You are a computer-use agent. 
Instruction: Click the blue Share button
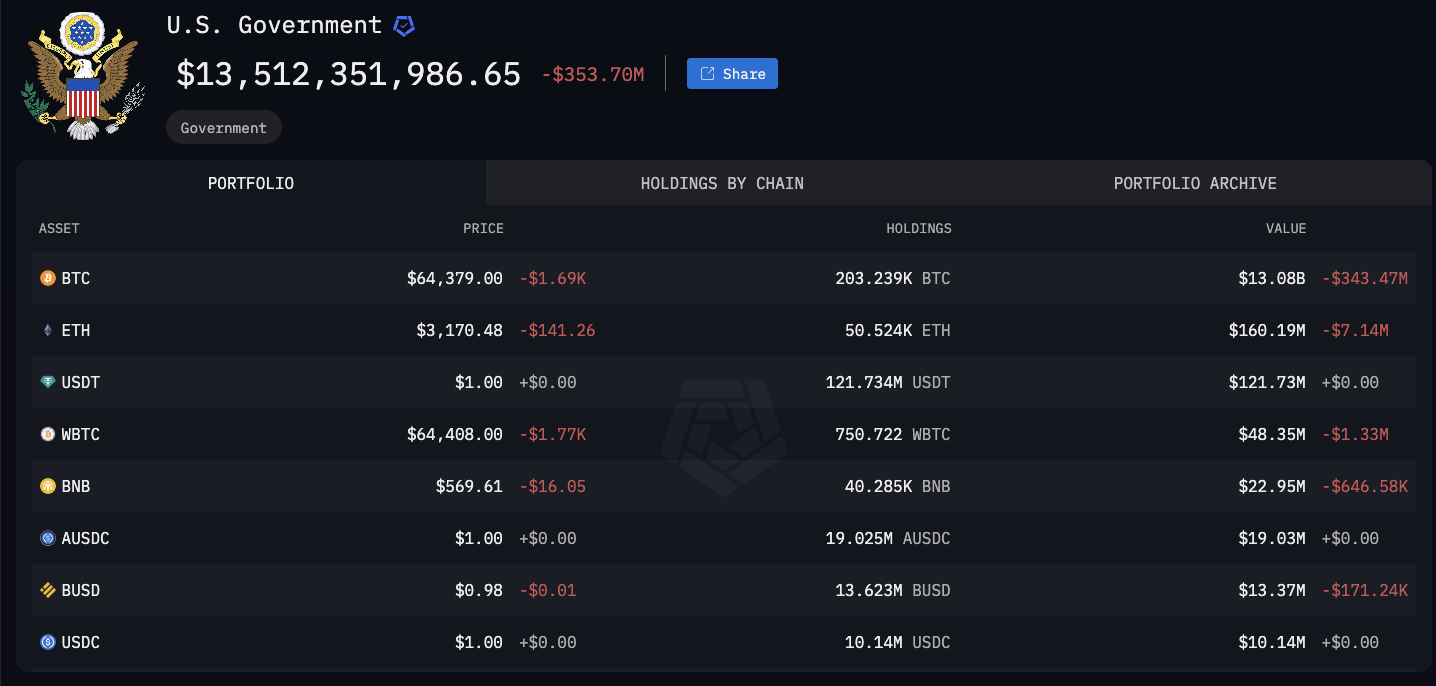(732, 73)
